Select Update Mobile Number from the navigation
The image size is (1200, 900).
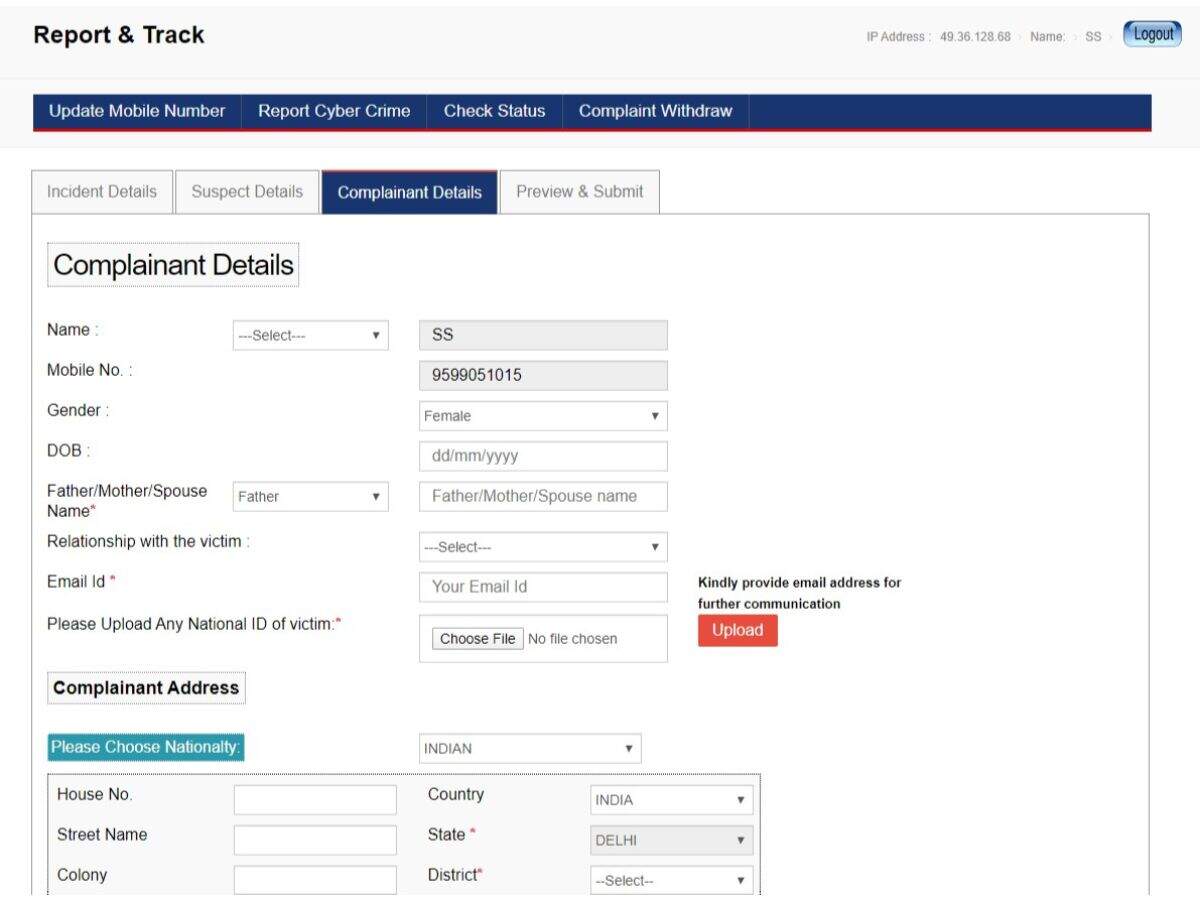point(137,111)
